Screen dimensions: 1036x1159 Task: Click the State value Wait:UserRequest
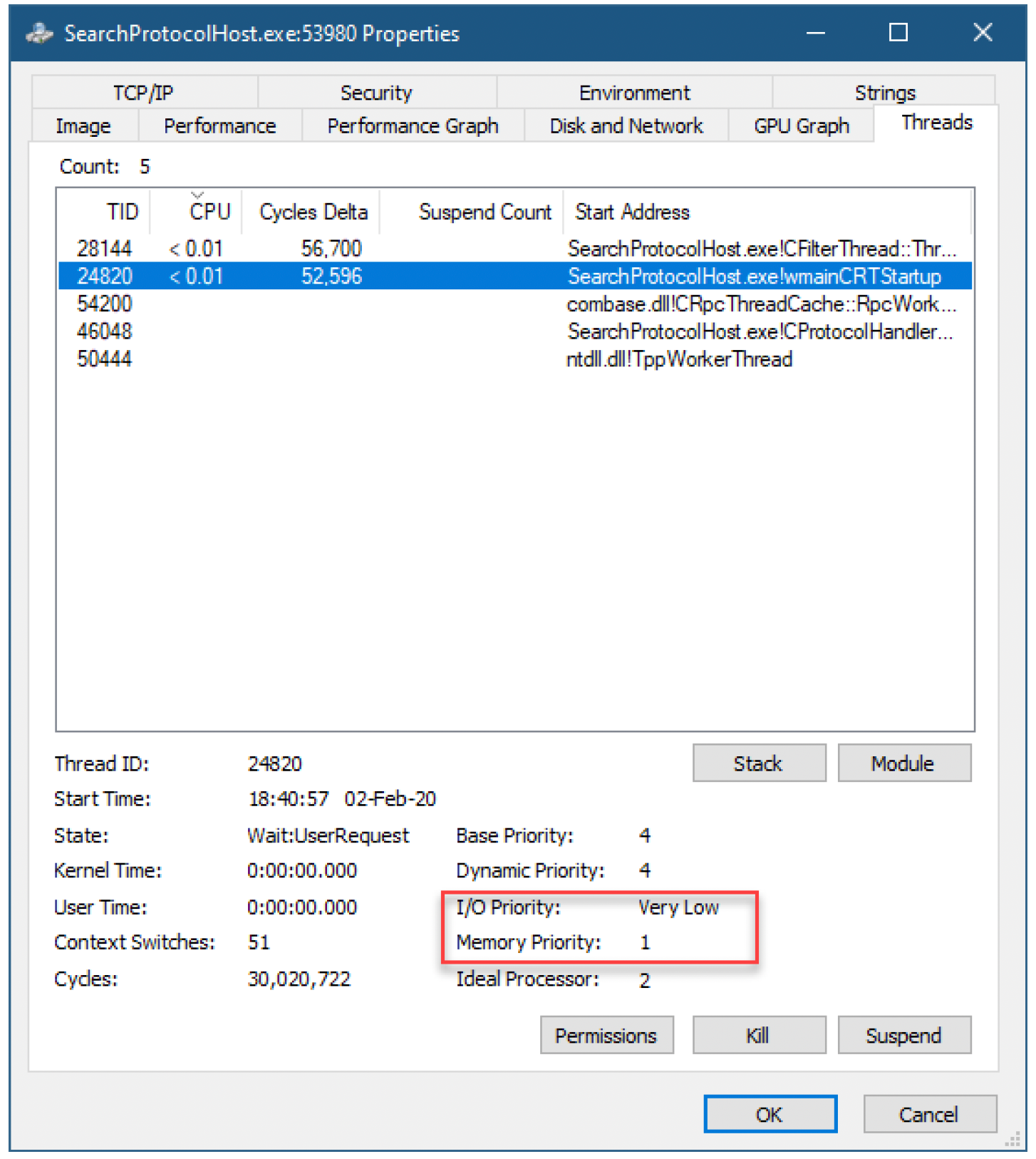pos(328,835)
